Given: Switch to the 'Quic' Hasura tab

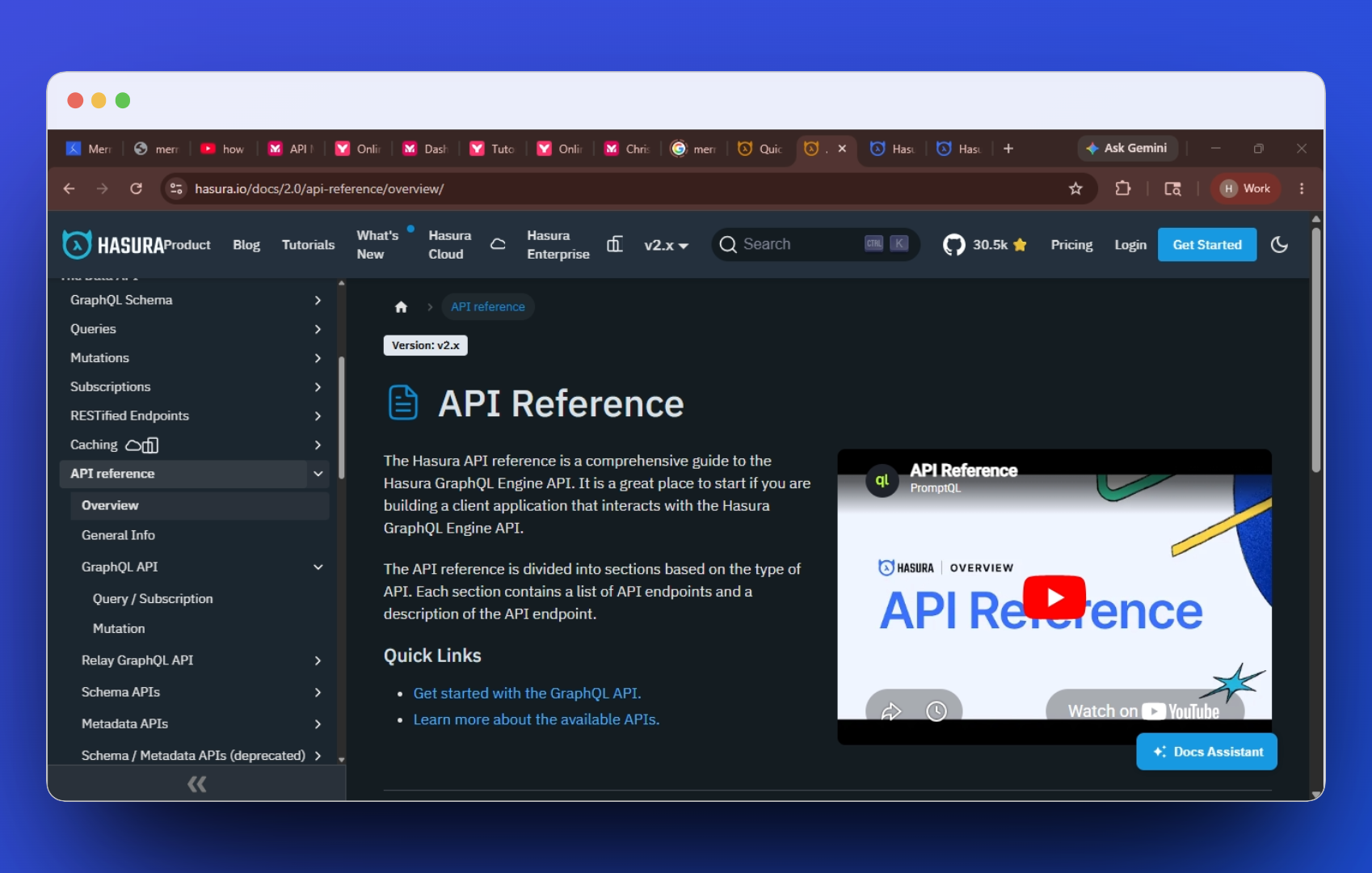Looking at the screenshot, I should (760, 149).
